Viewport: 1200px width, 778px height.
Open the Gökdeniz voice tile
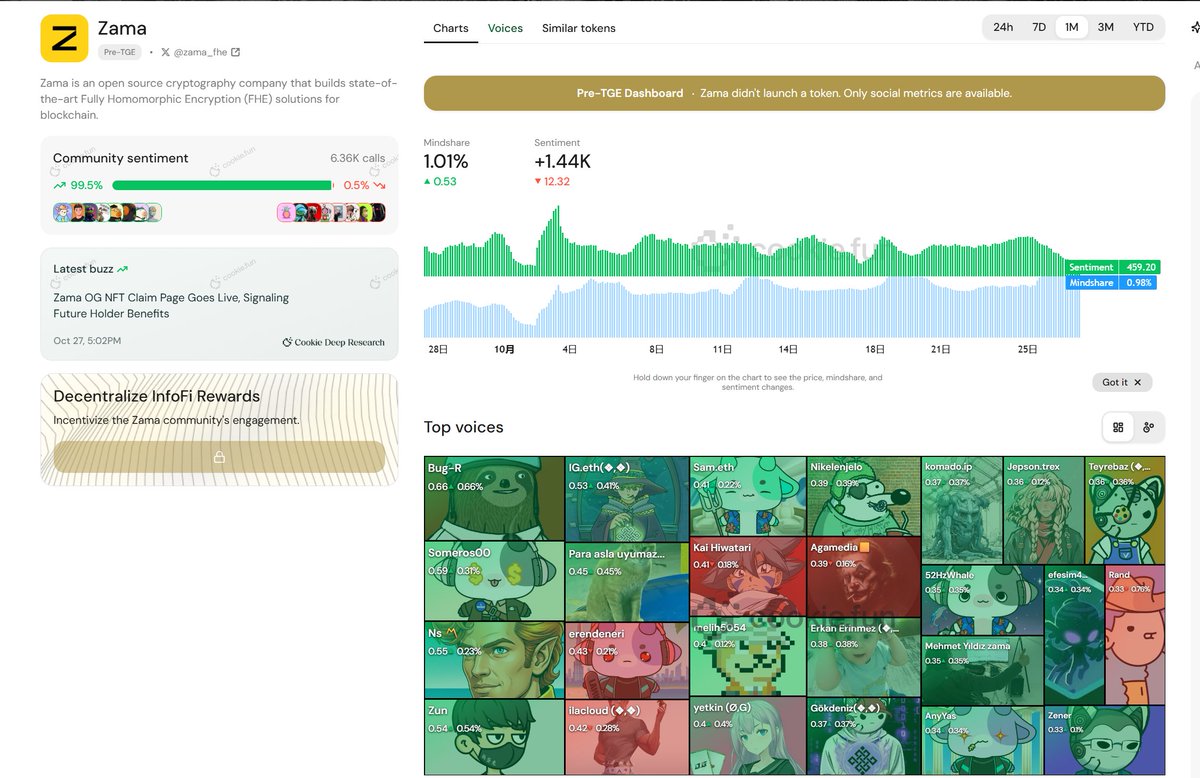[x=864, y=737]
